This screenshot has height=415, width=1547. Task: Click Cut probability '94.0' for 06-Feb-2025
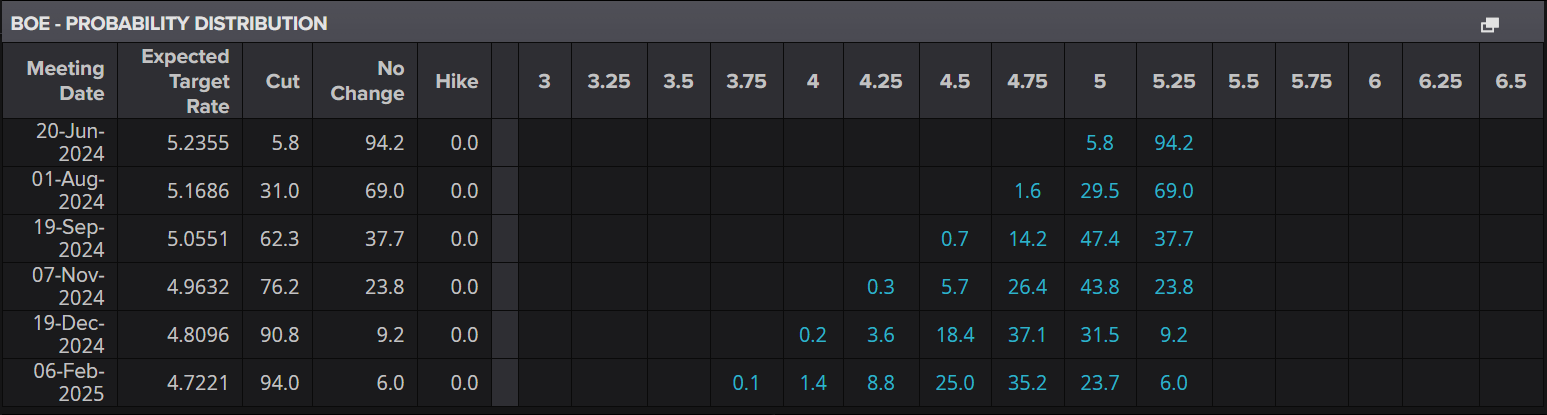tap(280, 383)
